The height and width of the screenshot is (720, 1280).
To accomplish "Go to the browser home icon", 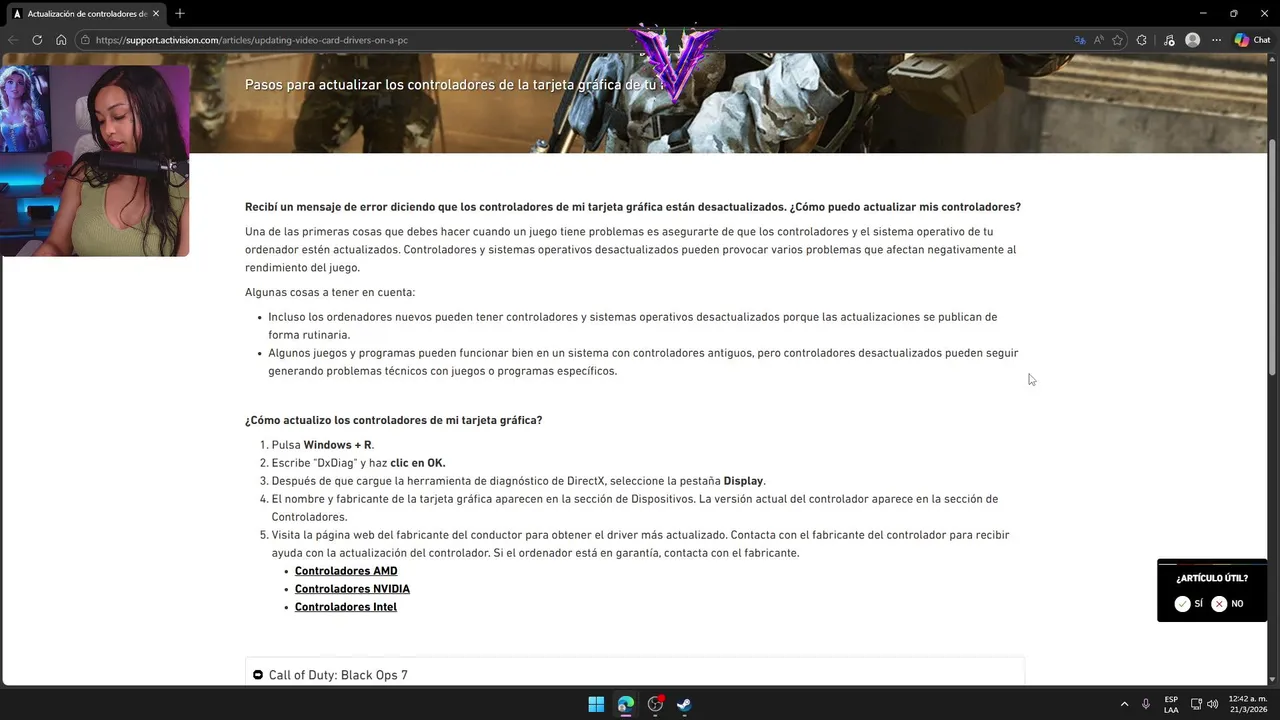I will (x=61, y=40).
